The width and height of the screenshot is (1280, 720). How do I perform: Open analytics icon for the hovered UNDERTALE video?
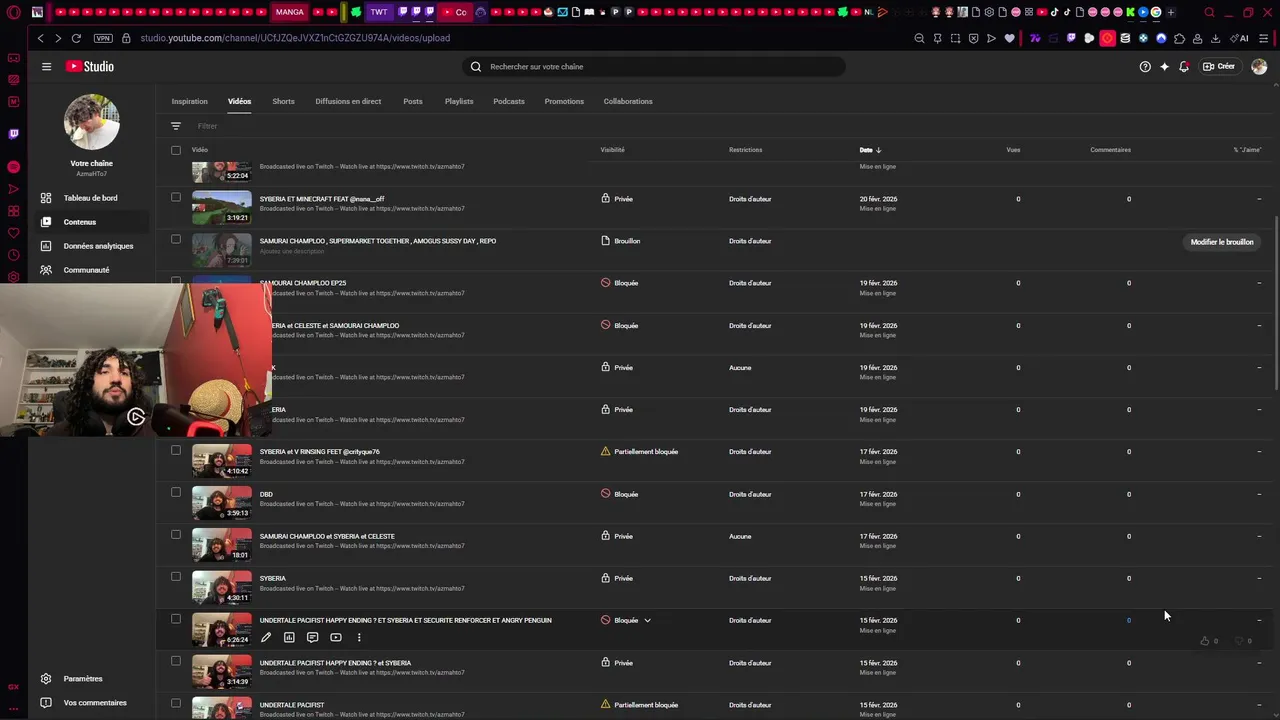(289, 637)
